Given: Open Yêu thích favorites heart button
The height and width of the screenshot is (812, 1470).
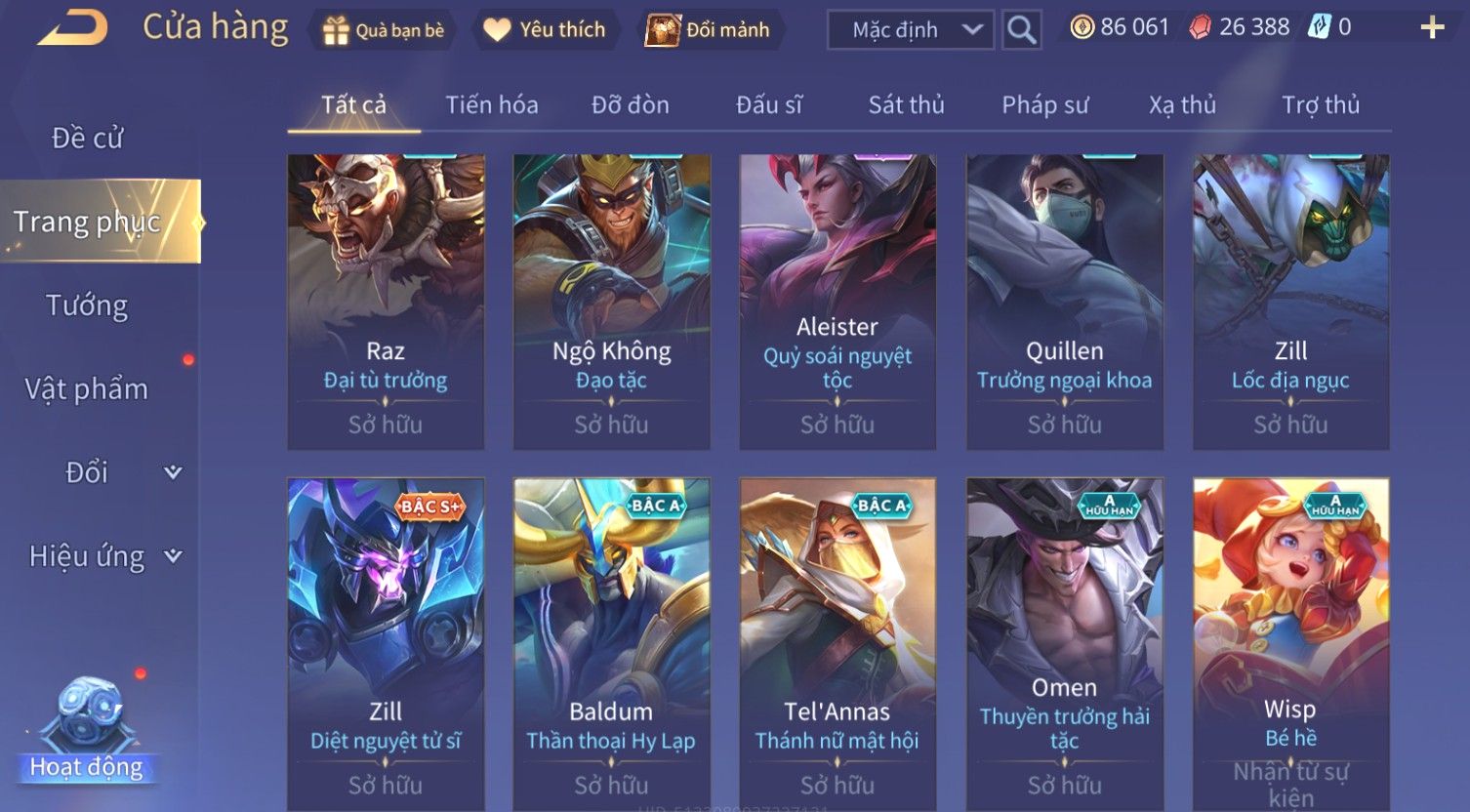Looking at the screenshot, I should point(497,30).
